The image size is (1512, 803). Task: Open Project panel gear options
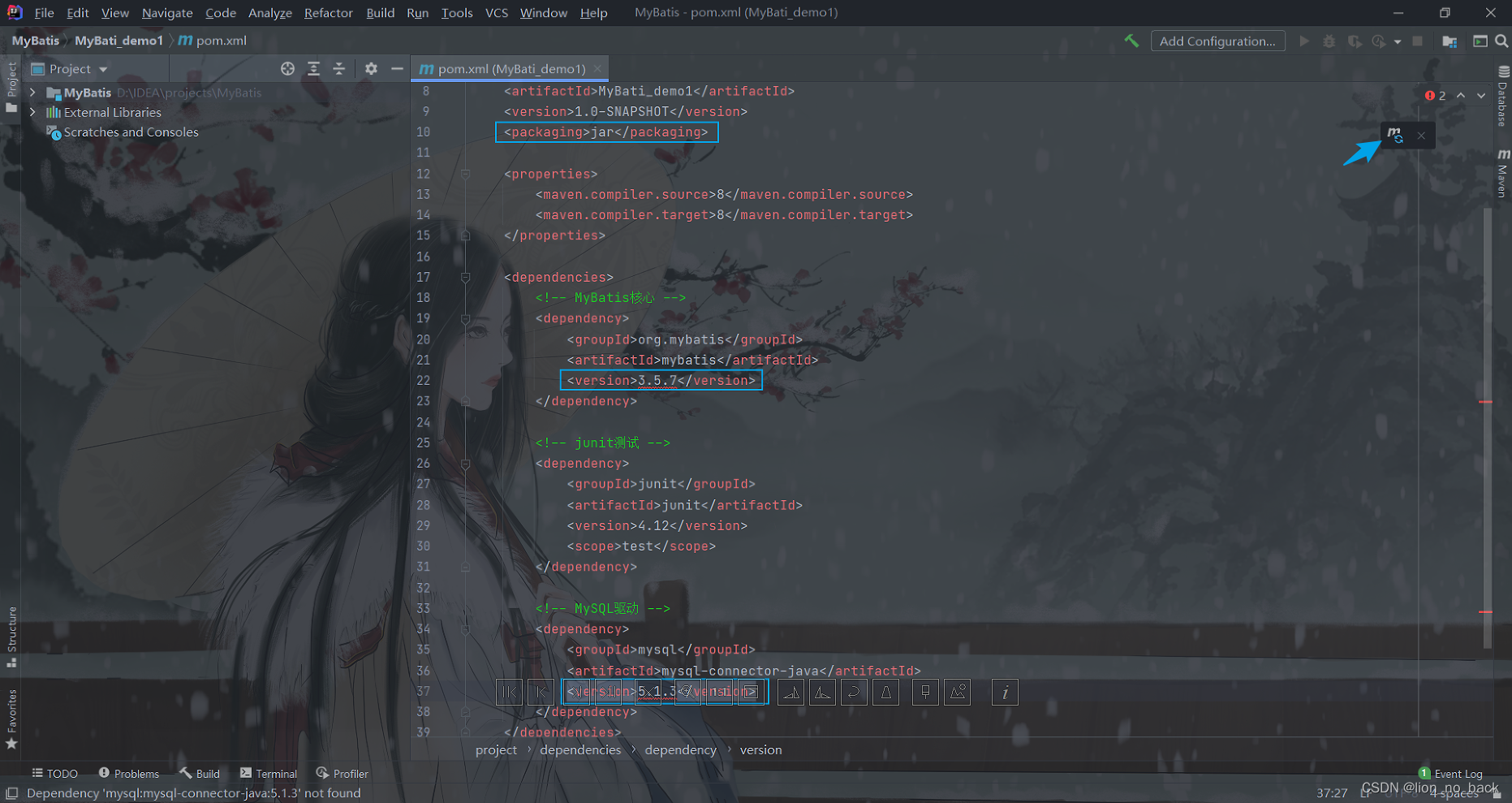pos(371,69)
